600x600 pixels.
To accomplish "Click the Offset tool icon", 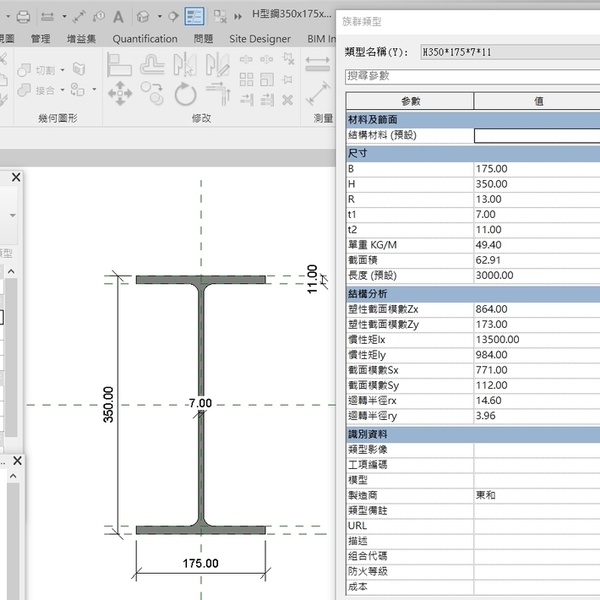I will click(153, 64).
